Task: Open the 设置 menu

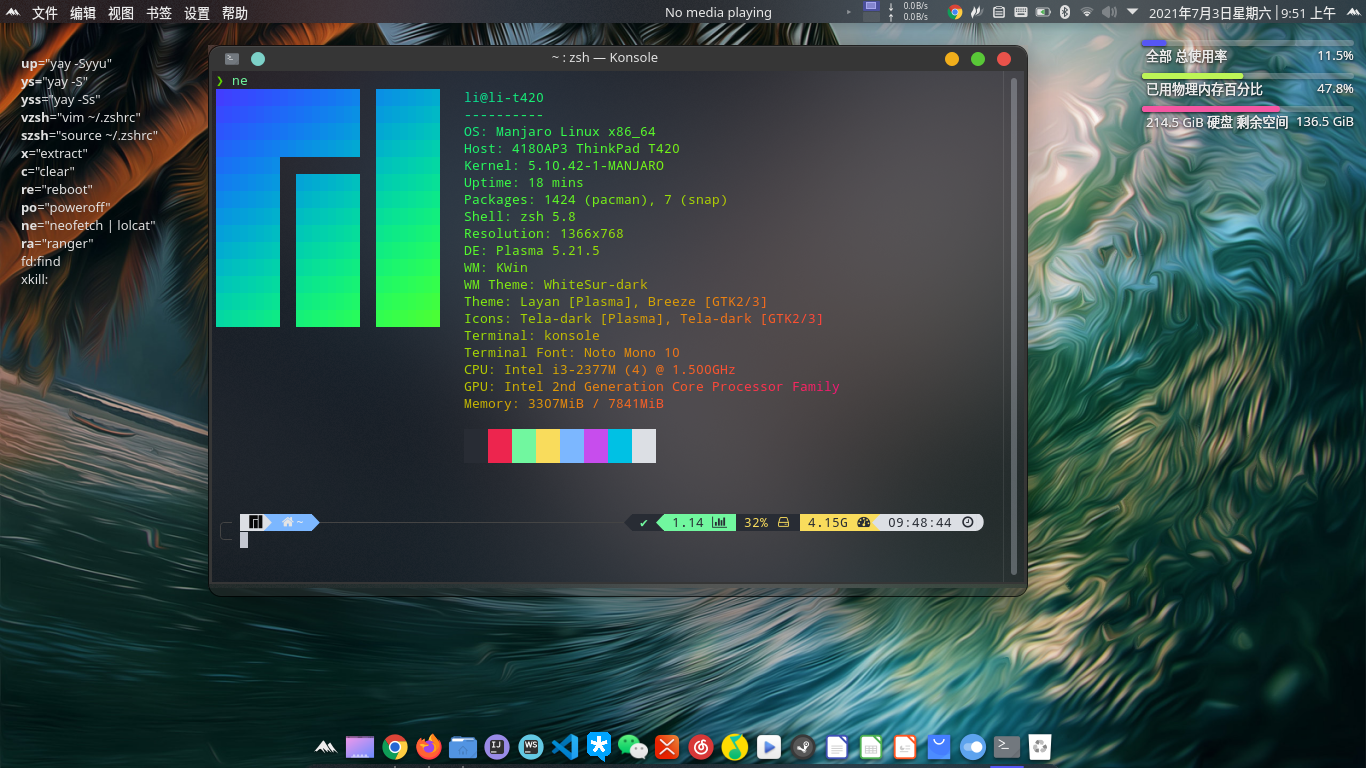Action: (x=196, y=13)
